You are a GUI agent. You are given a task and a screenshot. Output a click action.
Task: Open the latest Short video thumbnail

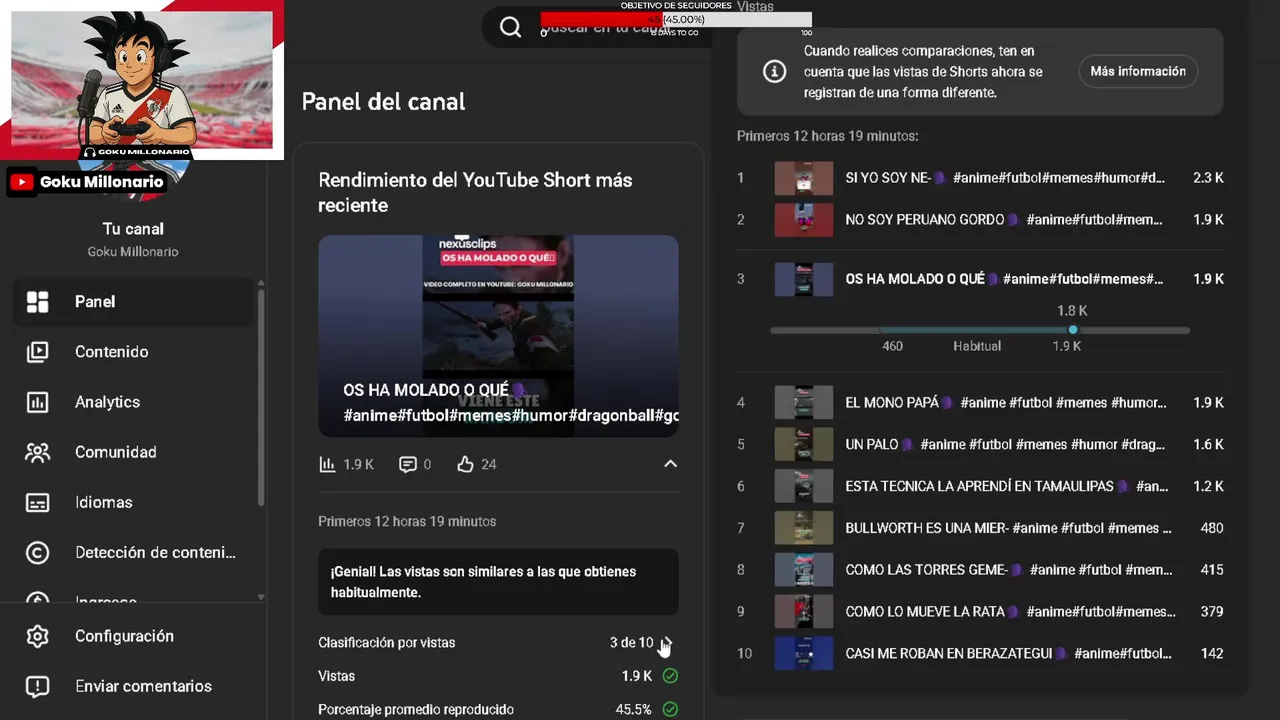[x=498, y=336]
